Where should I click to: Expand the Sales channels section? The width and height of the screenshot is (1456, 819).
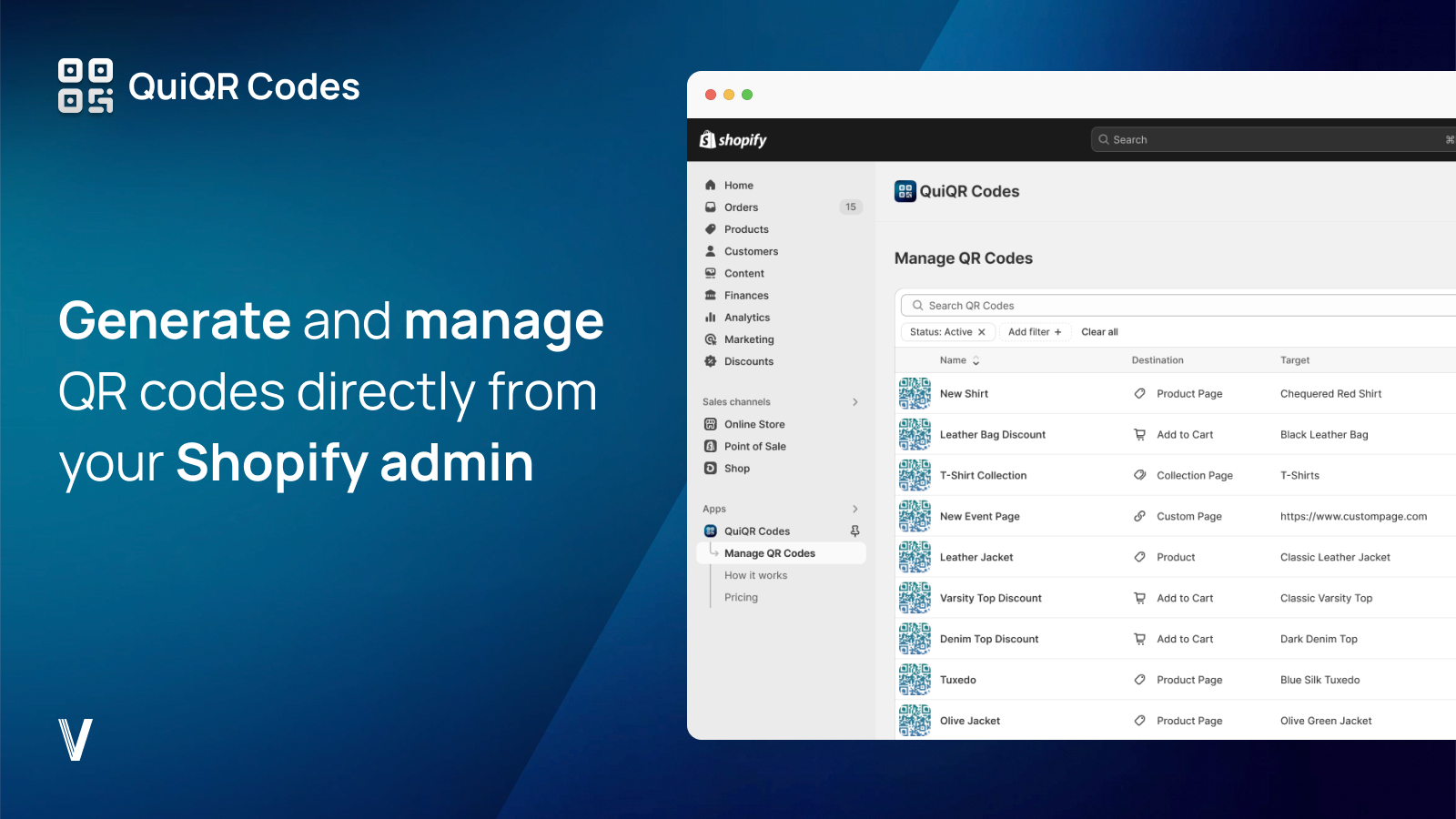click(854, 402)
